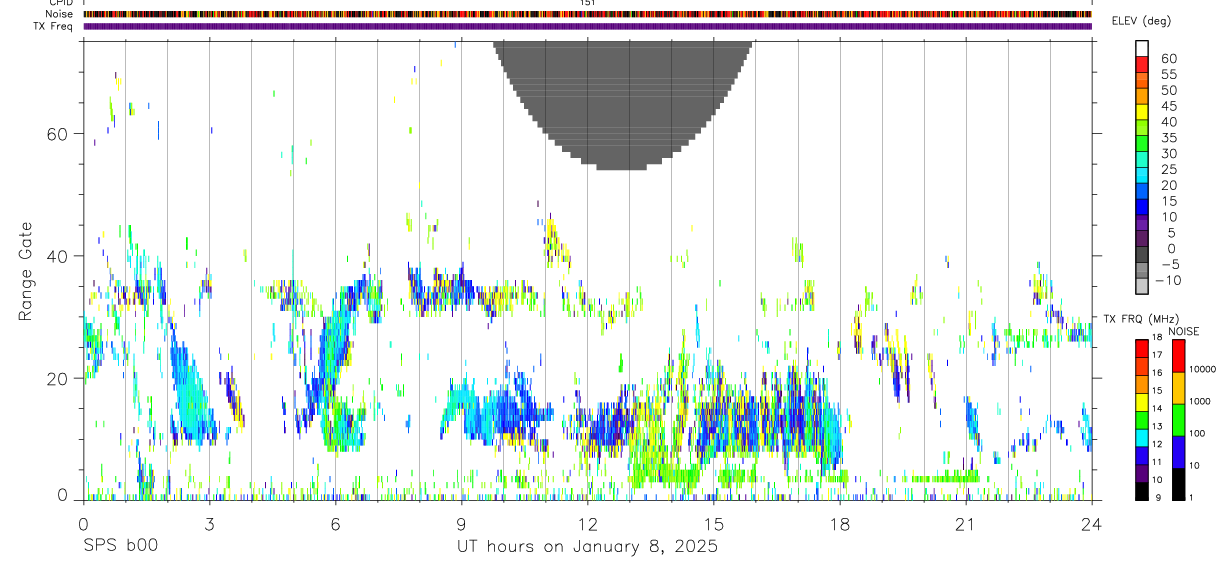Click the 24 tick on the UT hours axis

pos(1091,524)
